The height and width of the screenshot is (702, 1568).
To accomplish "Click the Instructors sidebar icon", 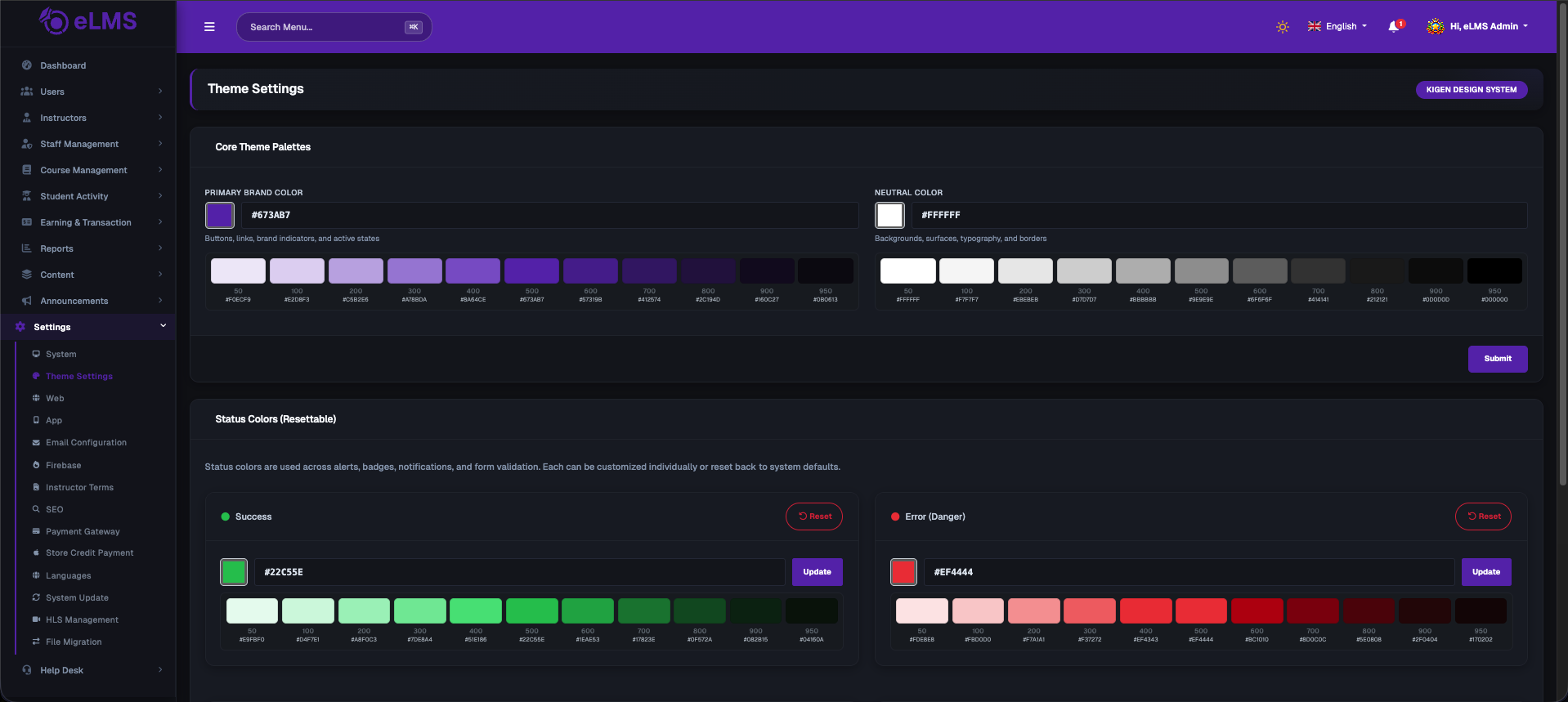I will 27,118.
